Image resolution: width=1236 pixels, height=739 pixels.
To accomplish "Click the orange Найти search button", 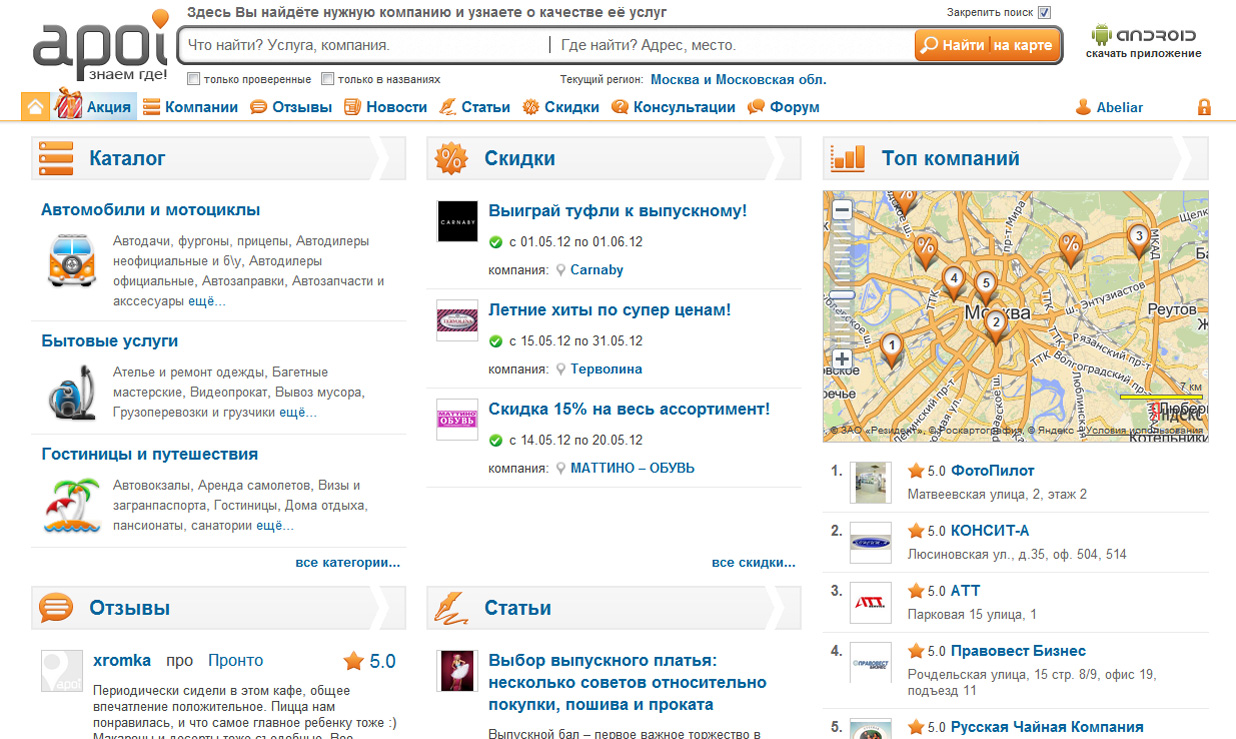I will [951, 45].
